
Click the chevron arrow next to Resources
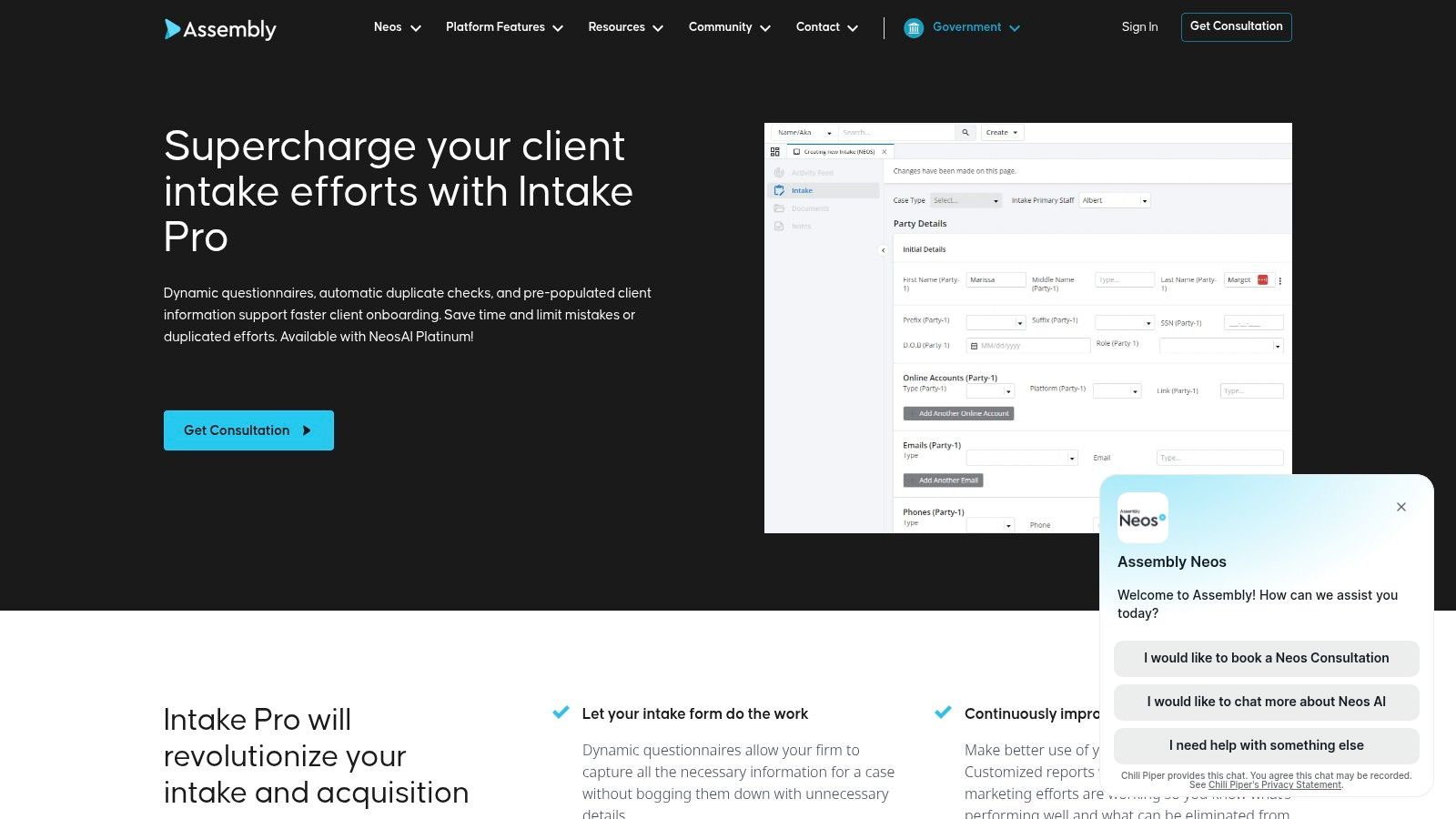658,28
